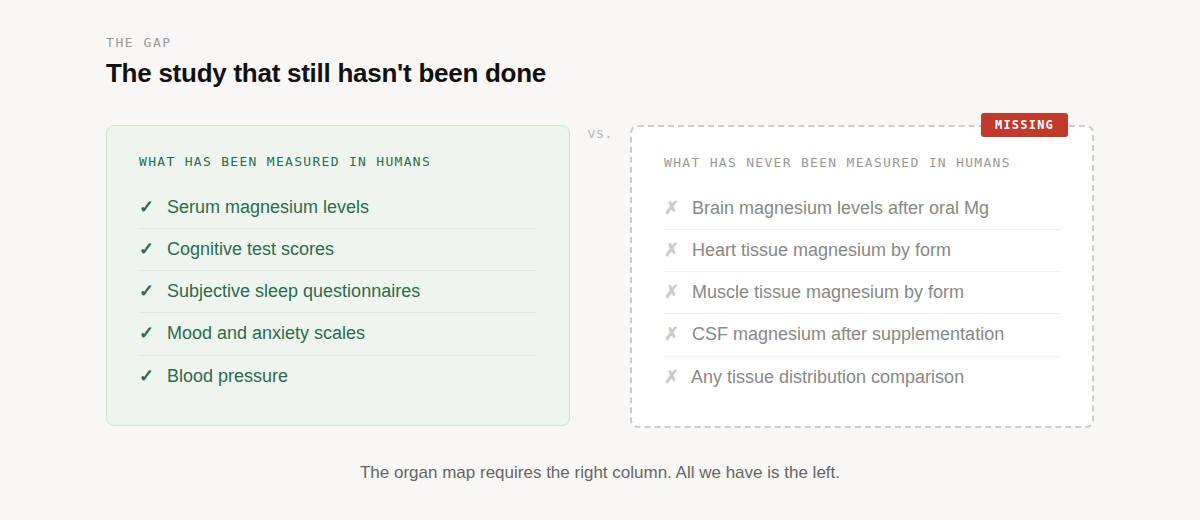Click the X icon next to Heart tissue magnesium
Screen dimensions: 1200x520
coord(671,250)
